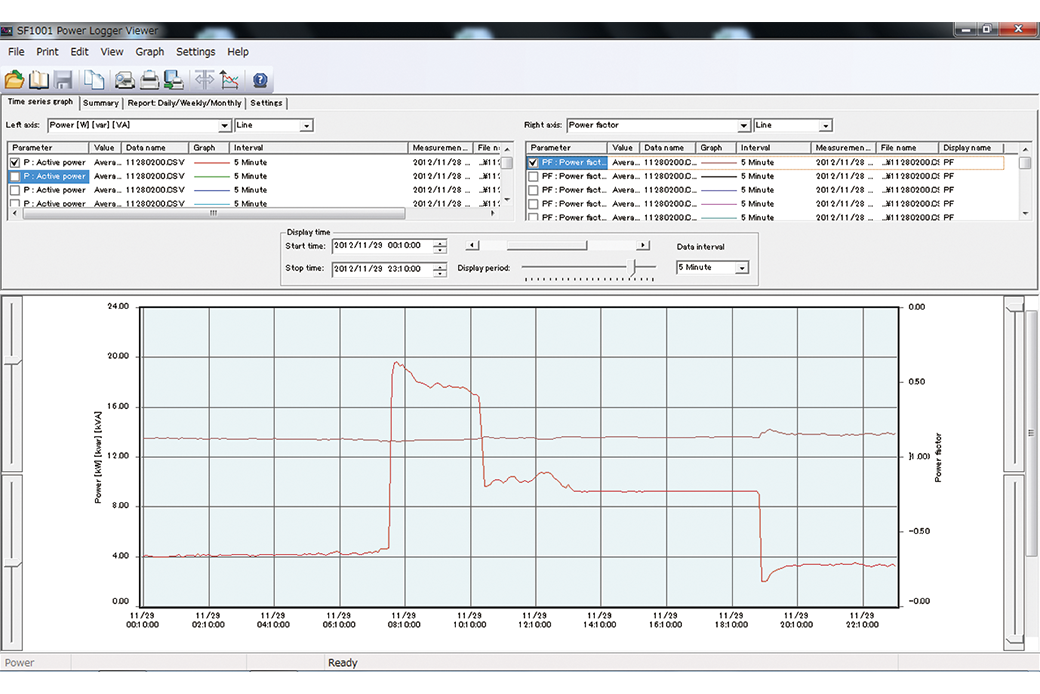Open the Graph menu
Image resolution: width=1040 pixels, height=694 pixels.
(150, 52)
